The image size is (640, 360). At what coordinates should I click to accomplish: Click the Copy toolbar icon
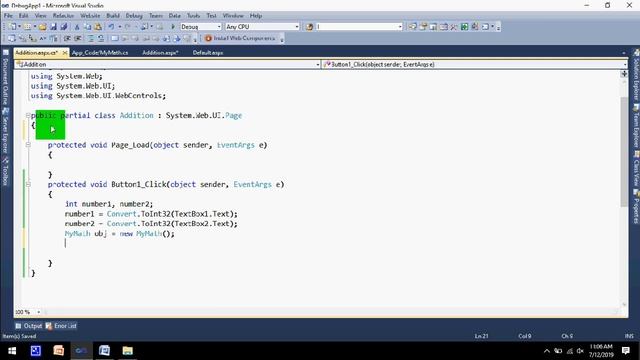(x=87, y=27)
